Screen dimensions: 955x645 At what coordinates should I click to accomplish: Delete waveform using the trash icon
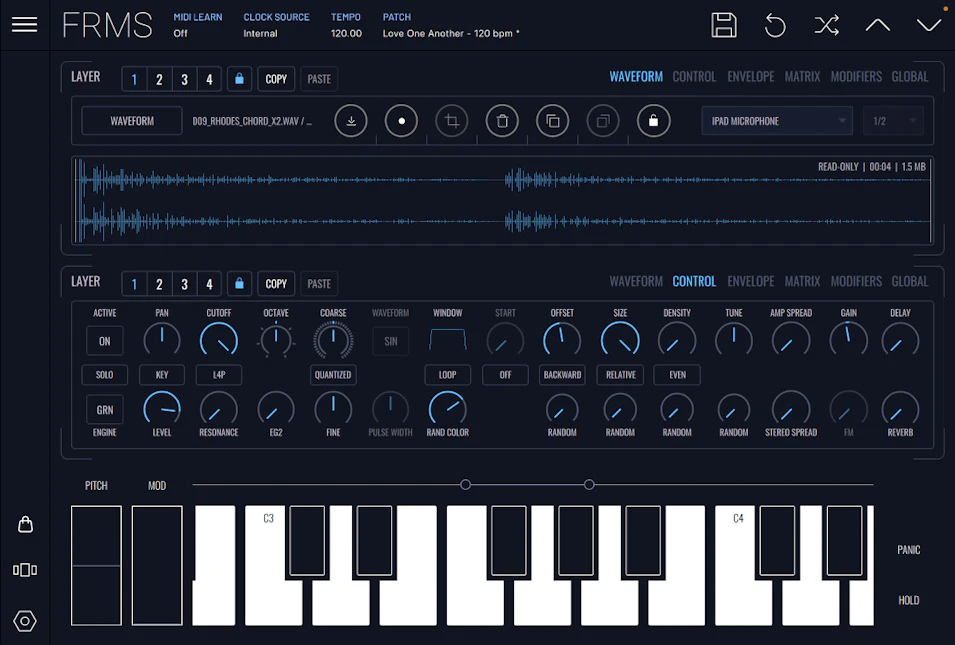(x=502, y=121)
